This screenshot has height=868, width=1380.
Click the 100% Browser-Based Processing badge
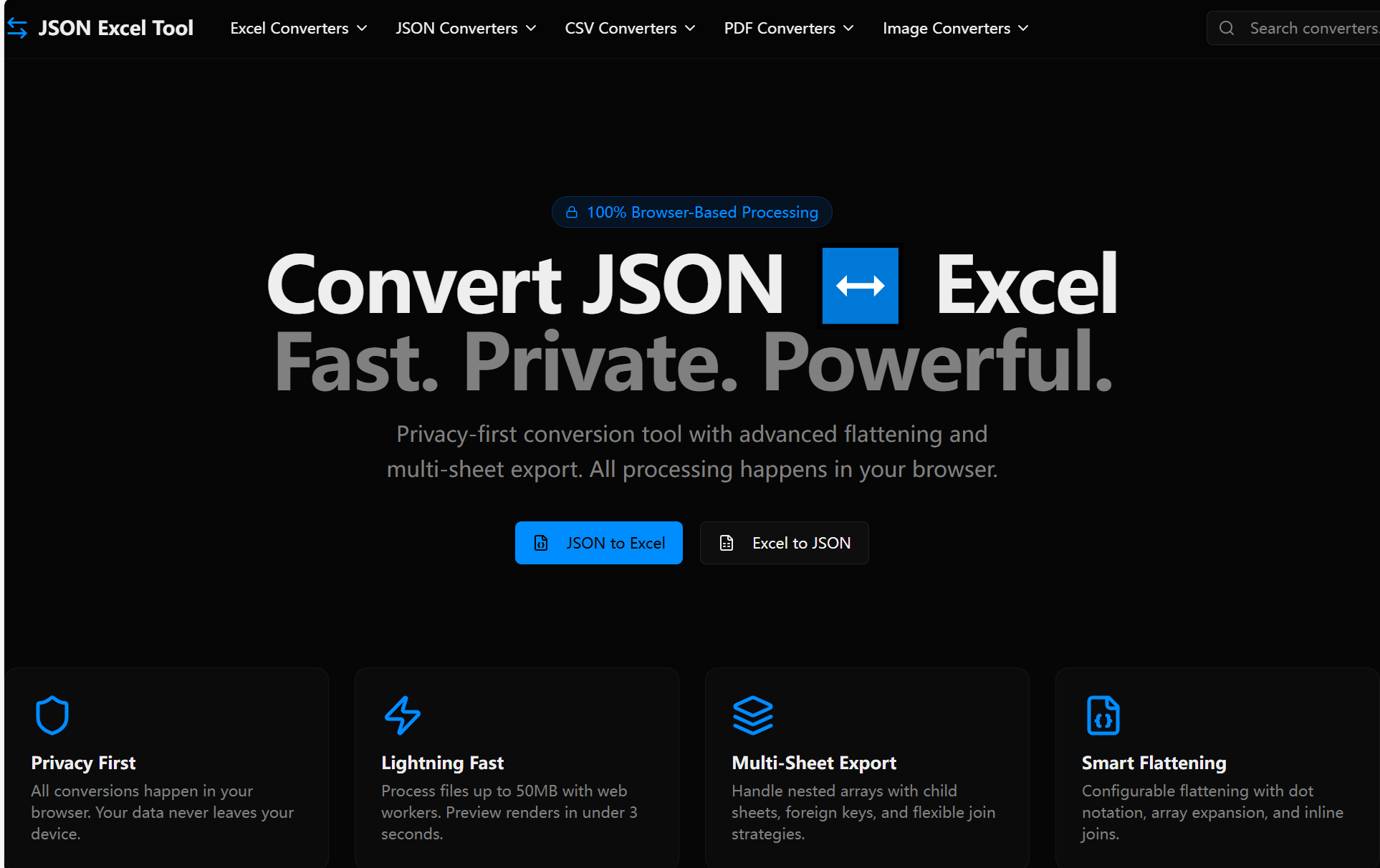click(691, 212)
